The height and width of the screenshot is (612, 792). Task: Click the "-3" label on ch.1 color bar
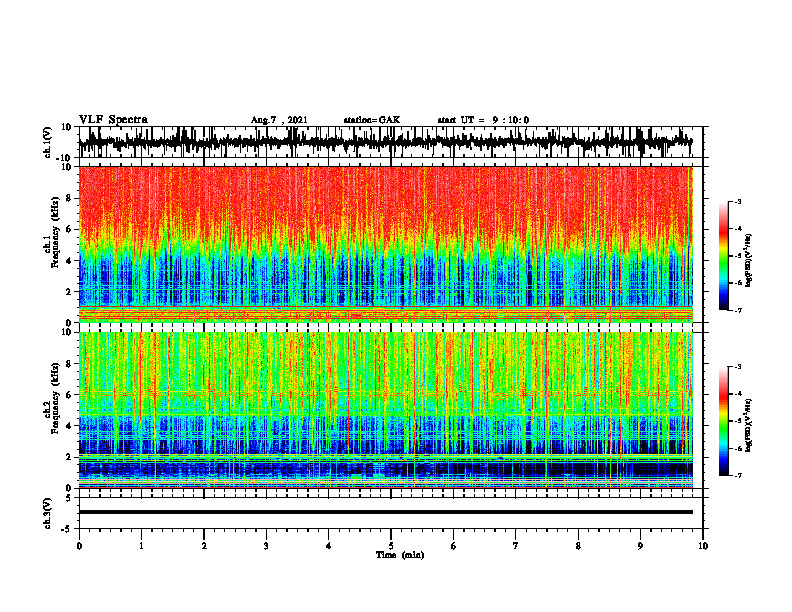tap(738, 202)
